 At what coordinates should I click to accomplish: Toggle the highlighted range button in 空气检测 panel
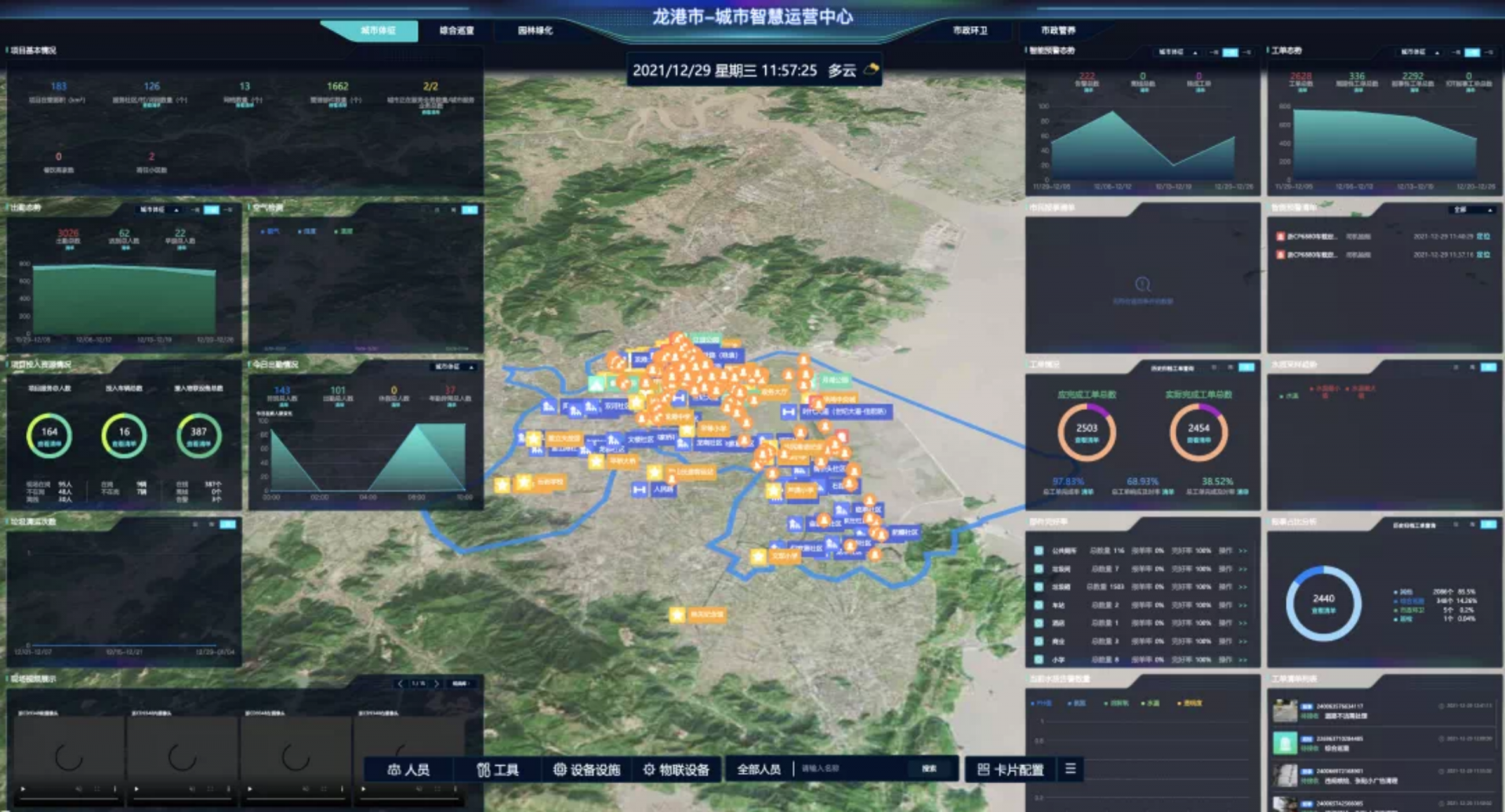pos(470,210)
